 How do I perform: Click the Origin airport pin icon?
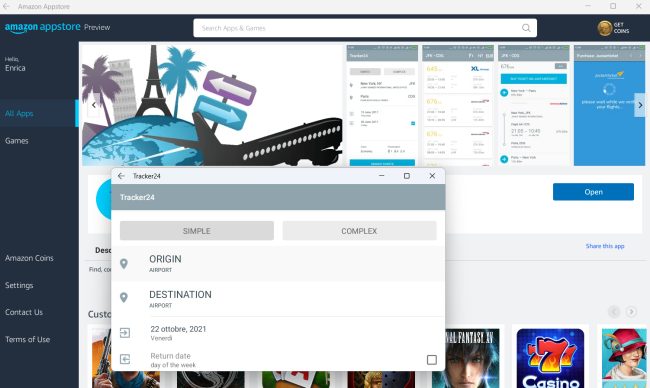124,264
